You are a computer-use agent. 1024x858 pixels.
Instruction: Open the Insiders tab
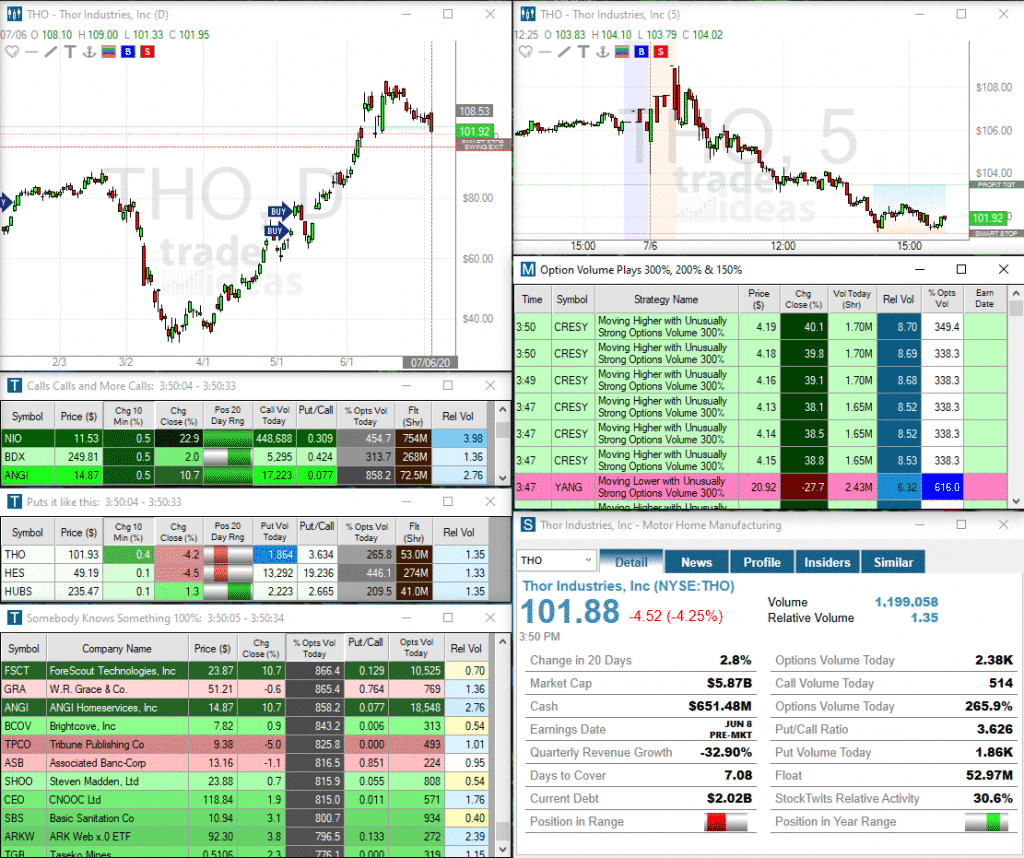coord(827,562)
